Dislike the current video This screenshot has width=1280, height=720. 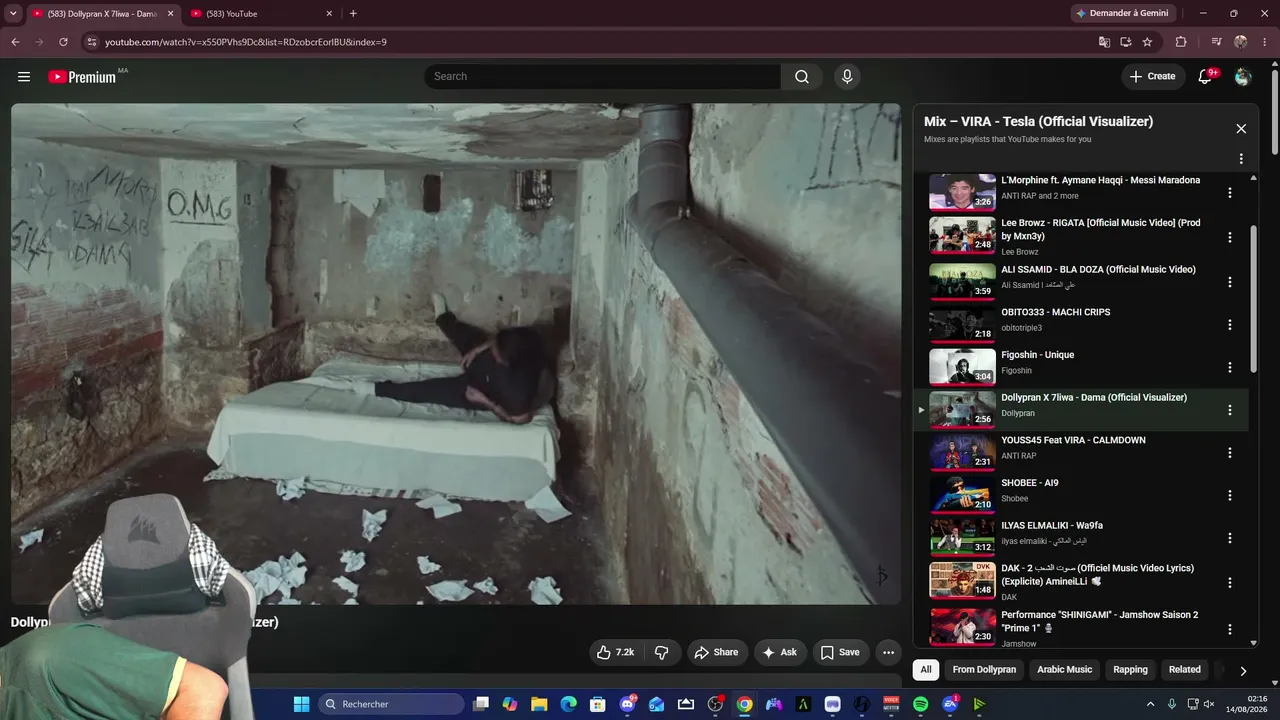662,652
